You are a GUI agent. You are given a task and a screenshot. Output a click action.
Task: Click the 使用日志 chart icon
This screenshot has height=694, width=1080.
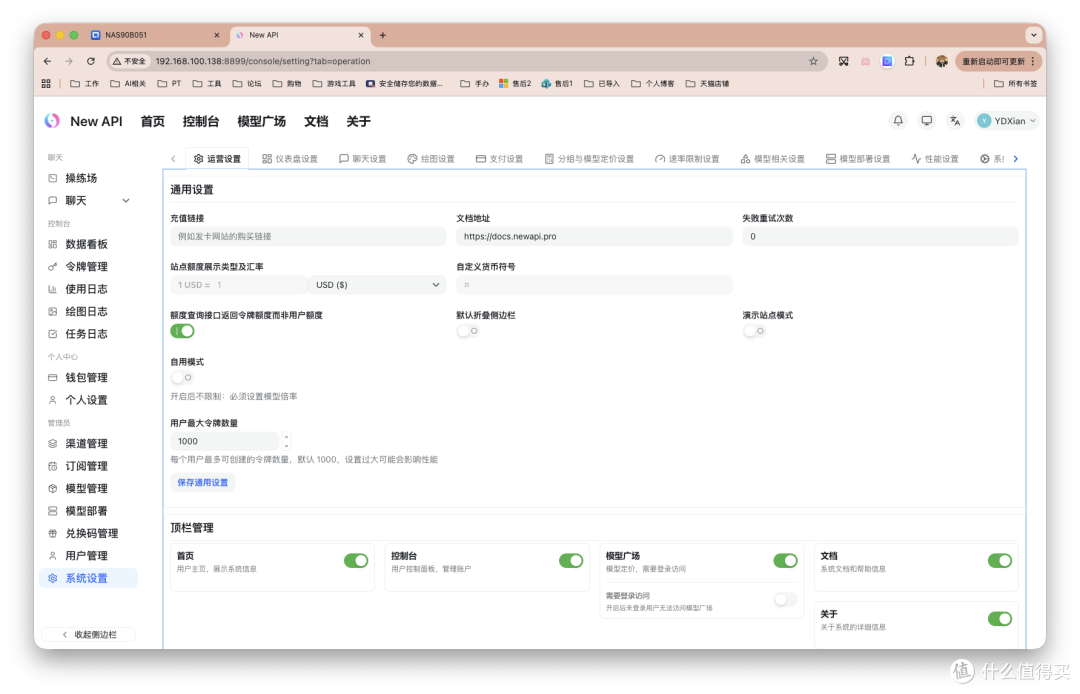coord(52,289)
